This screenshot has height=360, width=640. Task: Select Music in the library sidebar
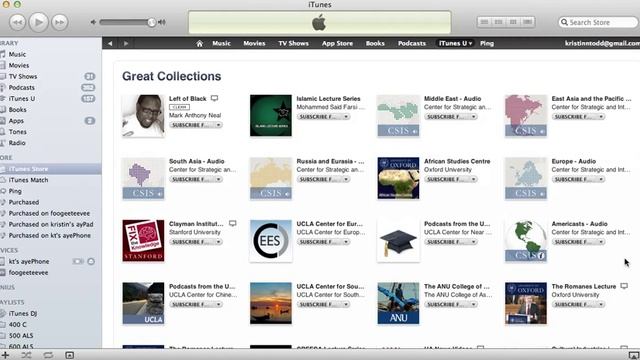(x=17, y=54)
